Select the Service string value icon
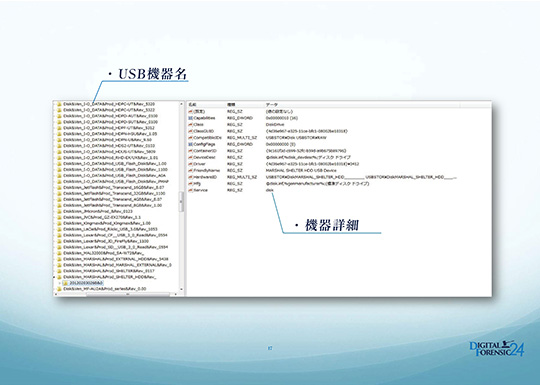 point(190,190)
